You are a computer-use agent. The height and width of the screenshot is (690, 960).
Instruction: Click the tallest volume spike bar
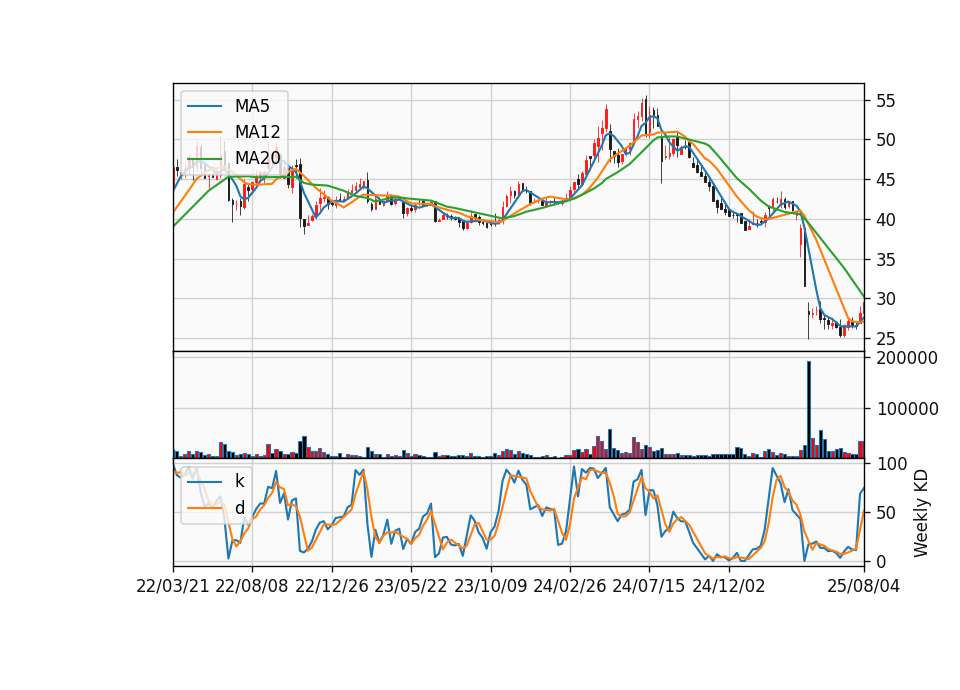click(809, 410)
